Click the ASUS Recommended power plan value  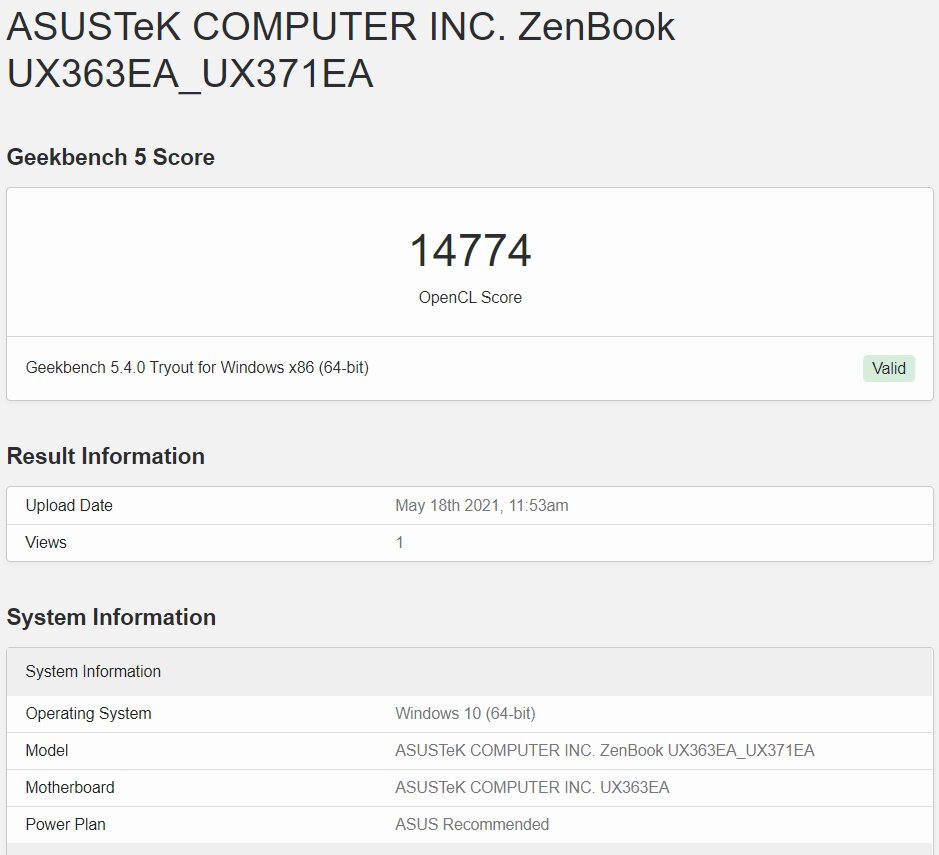pos(472,824)
